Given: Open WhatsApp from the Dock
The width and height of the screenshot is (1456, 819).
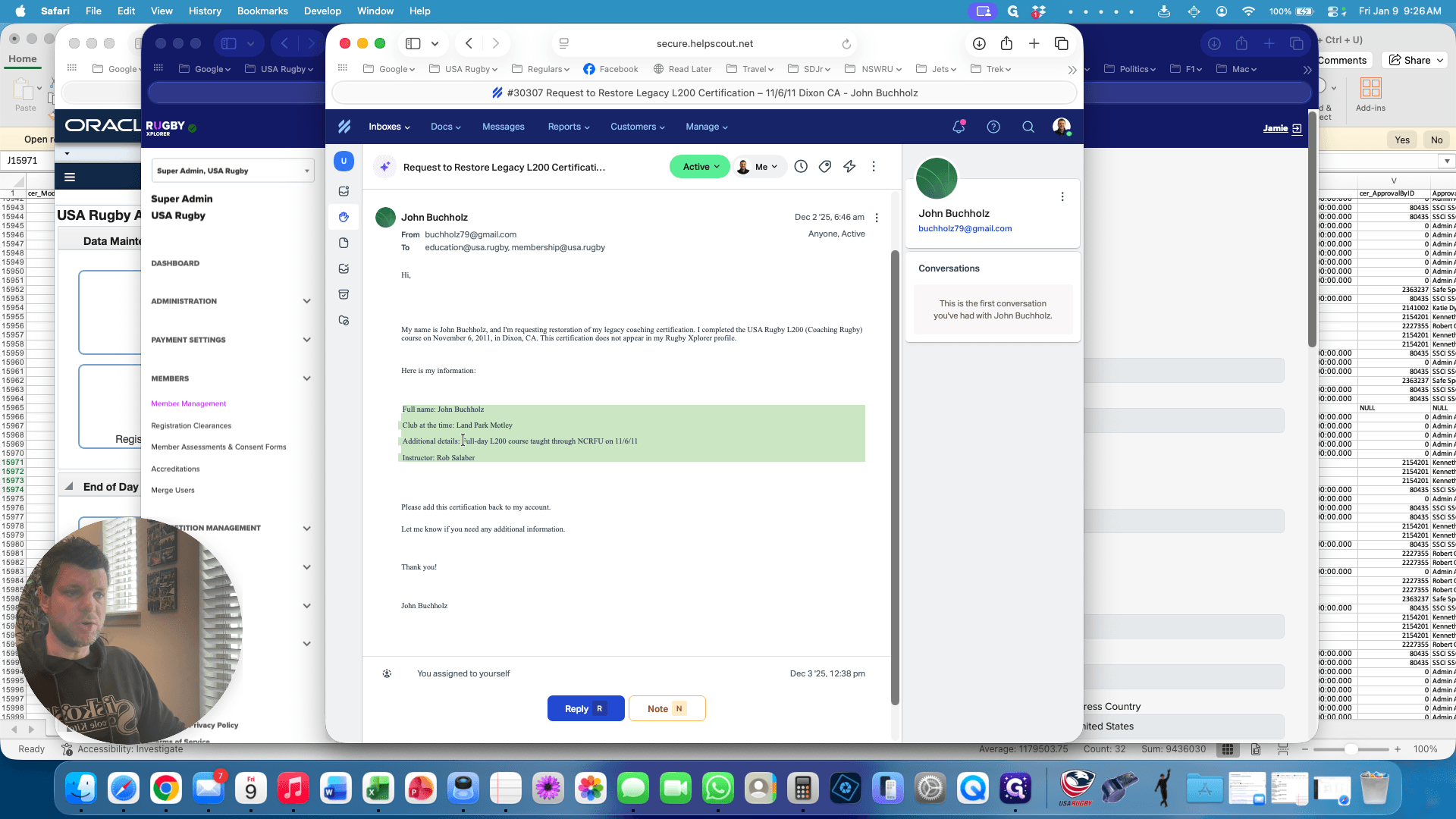Looking at the screenshot, I should (x=717, y=789).
